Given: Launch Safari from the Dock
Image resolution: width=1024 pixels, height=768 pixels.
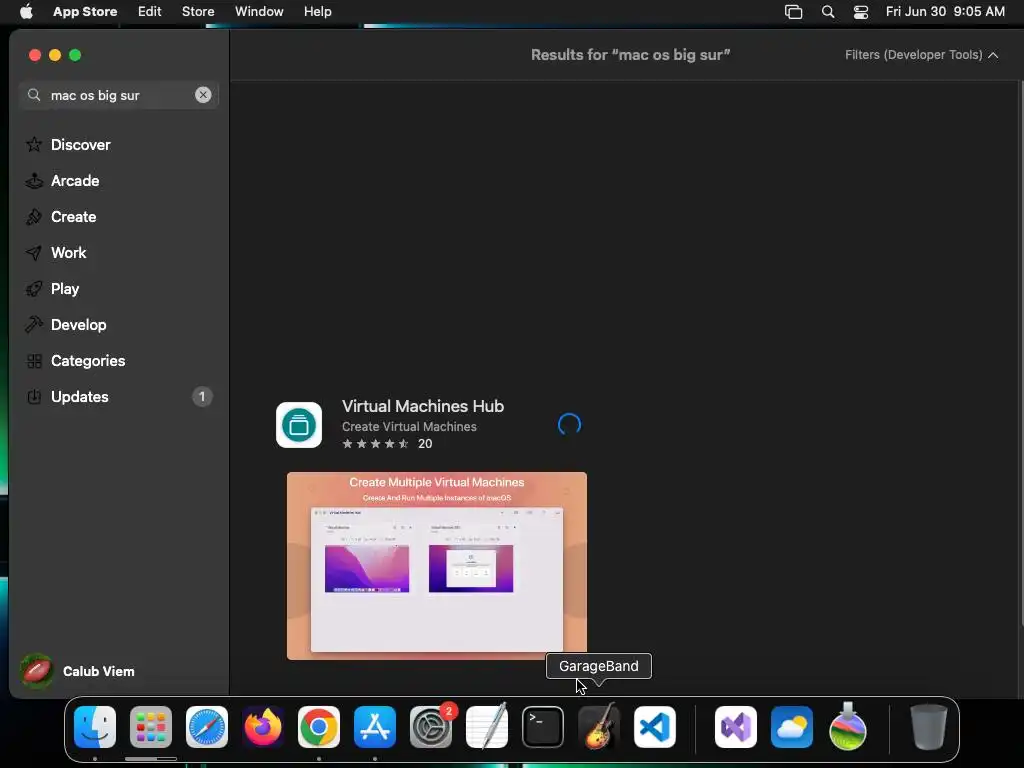Looking at the screenshot, I should [x=207, y=727].
